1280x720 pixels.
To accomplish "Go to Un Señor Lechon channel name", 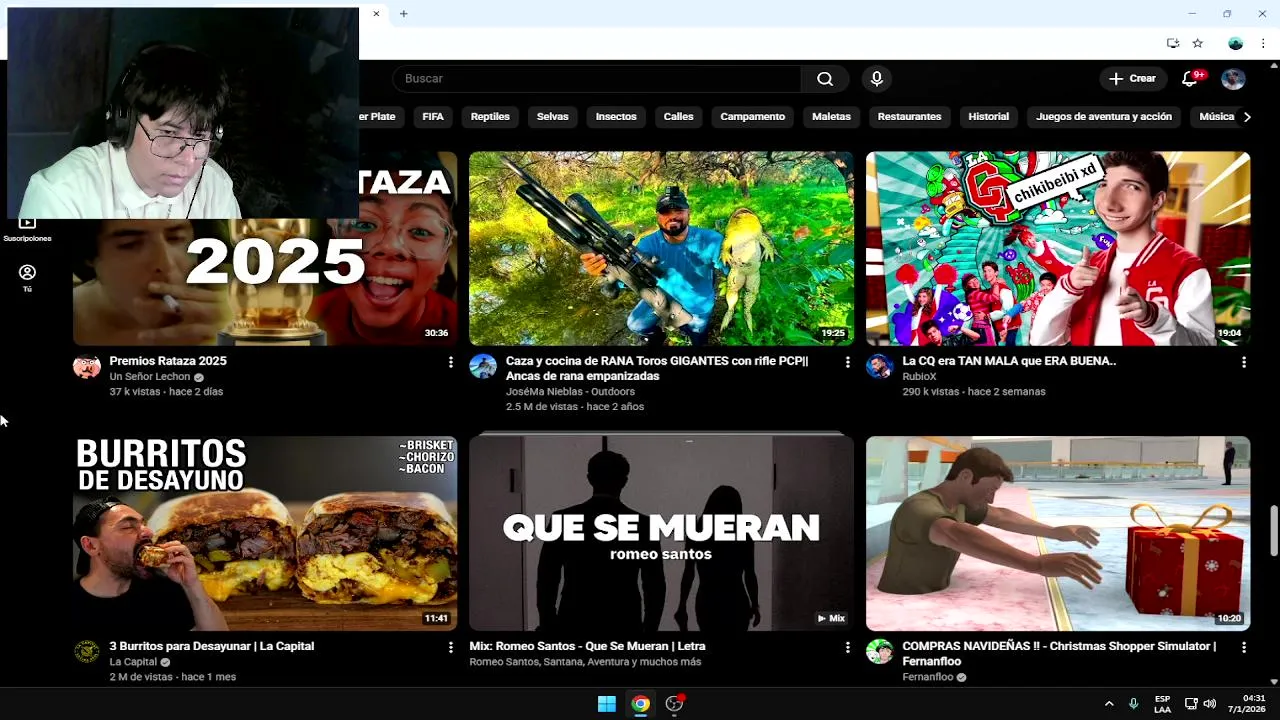I will tap(150, 377).
